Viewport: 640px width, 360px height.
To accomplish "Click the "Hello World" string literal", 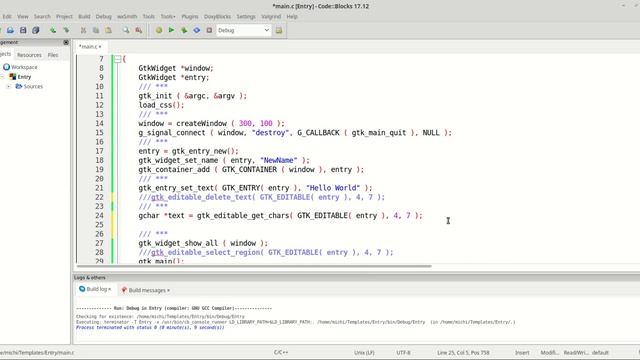I will [333, 188].
